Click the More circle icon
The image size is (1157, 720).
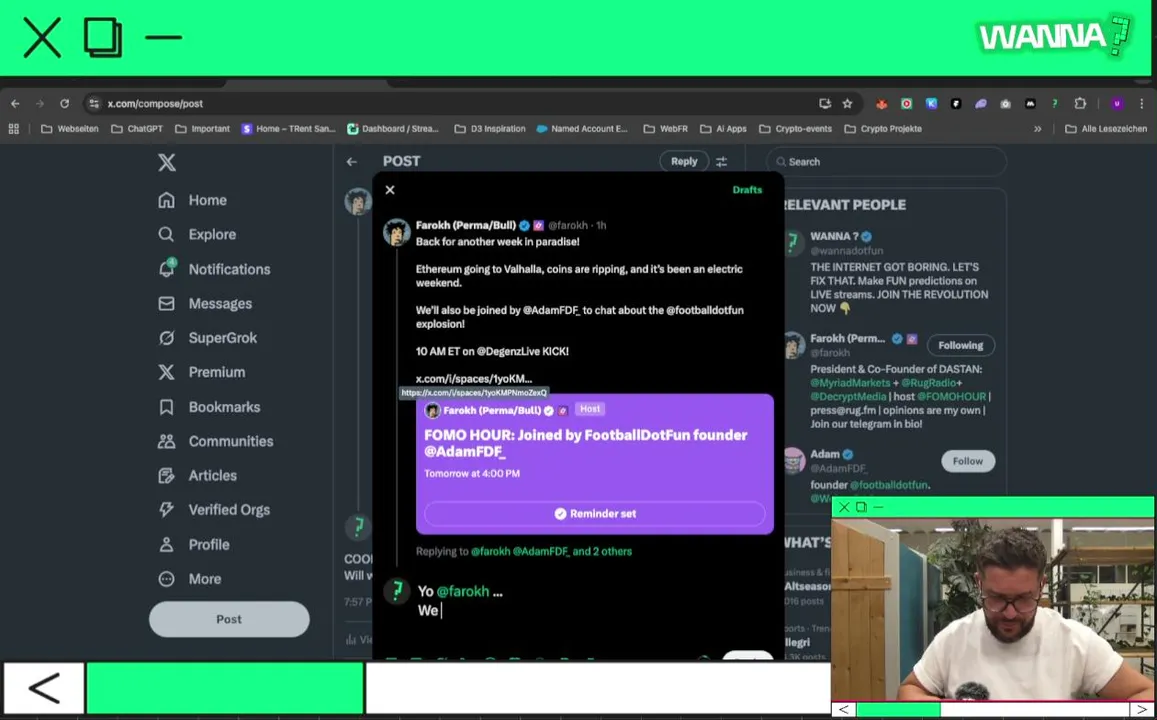pyautogui.click(x=167, y=579)
